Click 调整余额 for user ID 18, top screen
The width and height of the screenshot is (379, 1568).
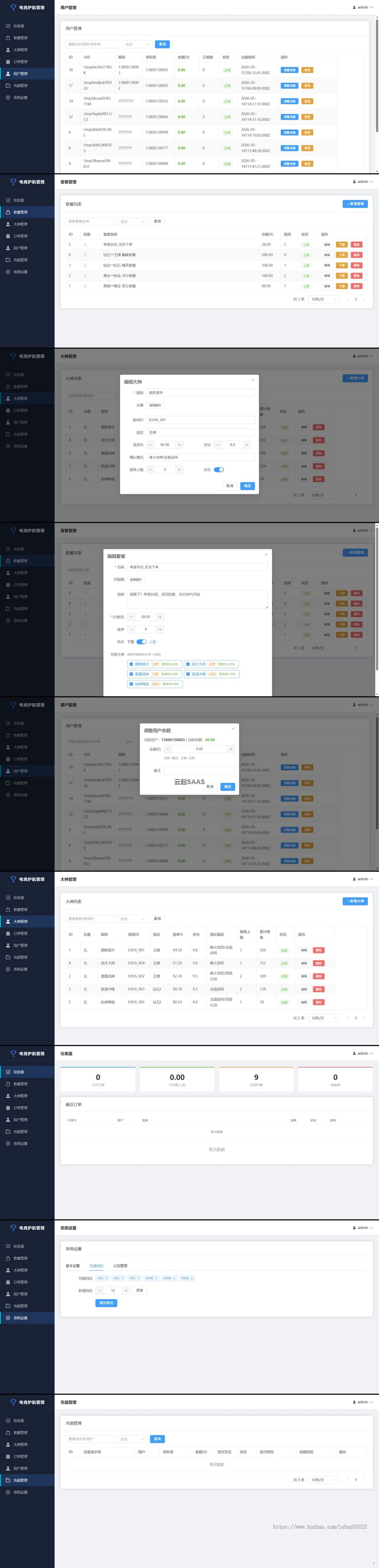click(290, 70)
